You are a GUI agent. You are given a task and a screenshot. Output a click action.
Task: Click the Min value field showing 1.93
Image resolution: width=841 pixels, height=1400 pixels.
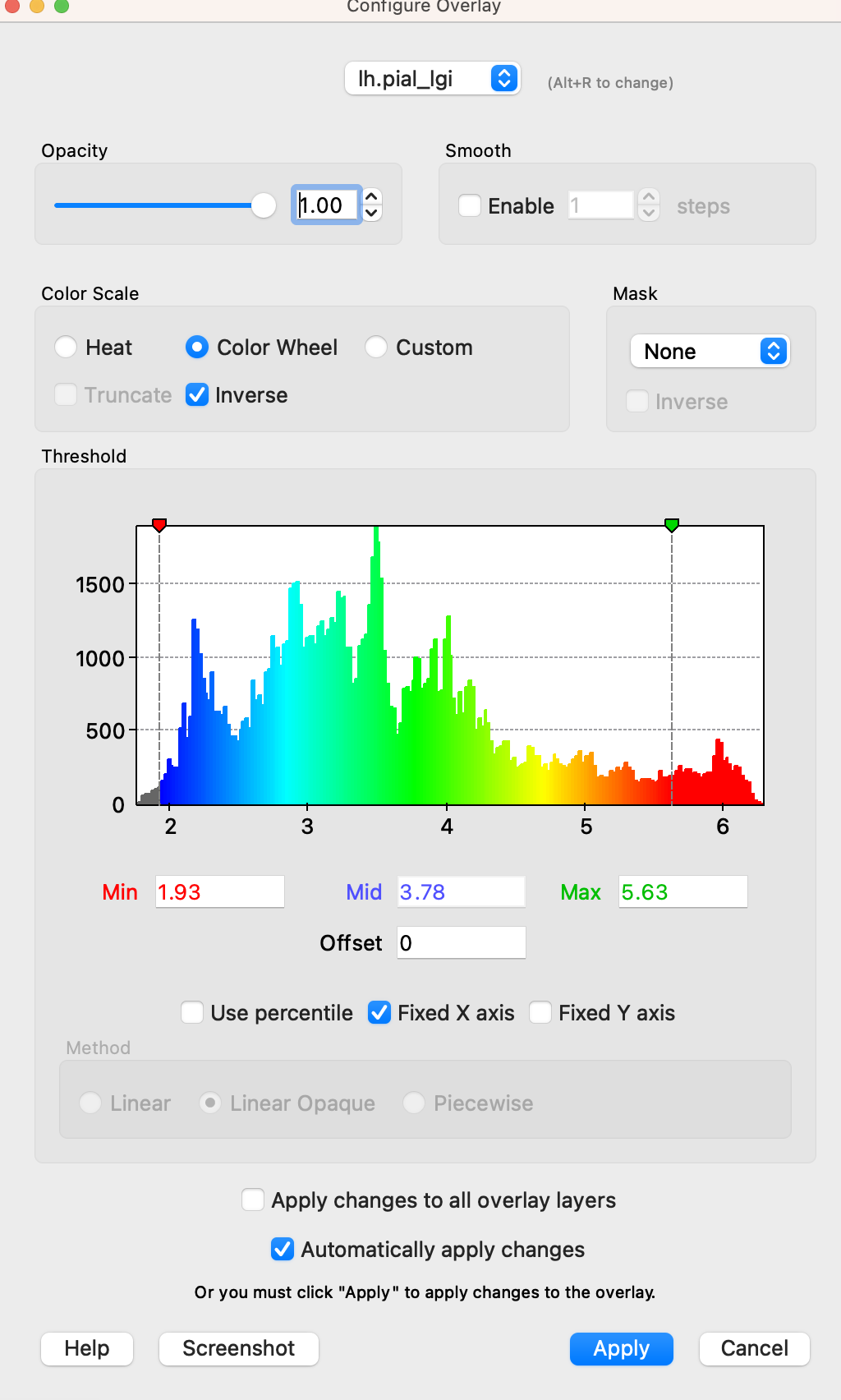220,892
